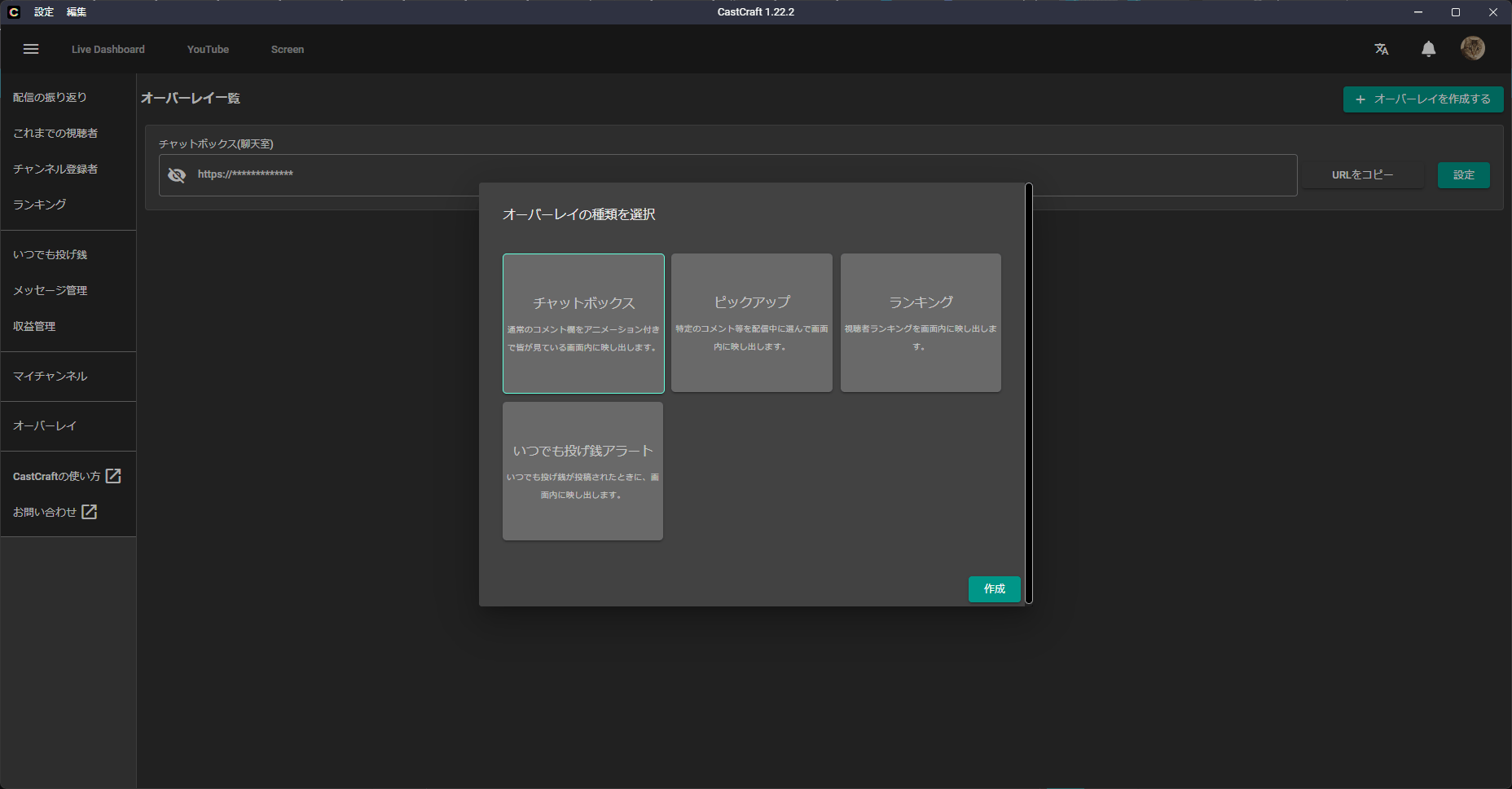
Task: Open the 編集 menu in title bar
Action: coord(77,12)
